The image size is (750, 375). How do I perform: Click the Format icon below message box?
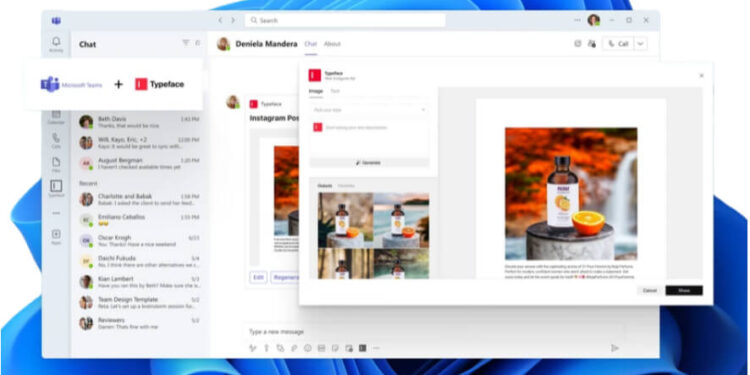coord(253,348)
